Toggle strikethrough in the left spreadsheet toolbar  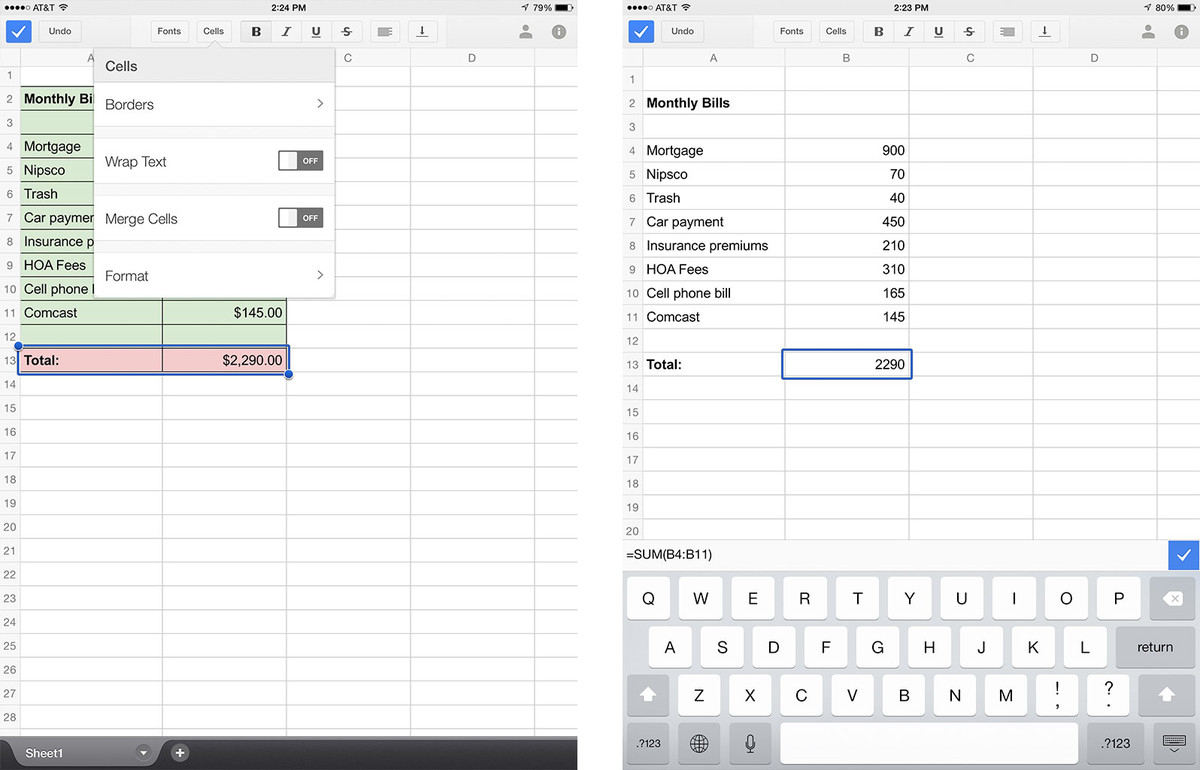(346, 31)
